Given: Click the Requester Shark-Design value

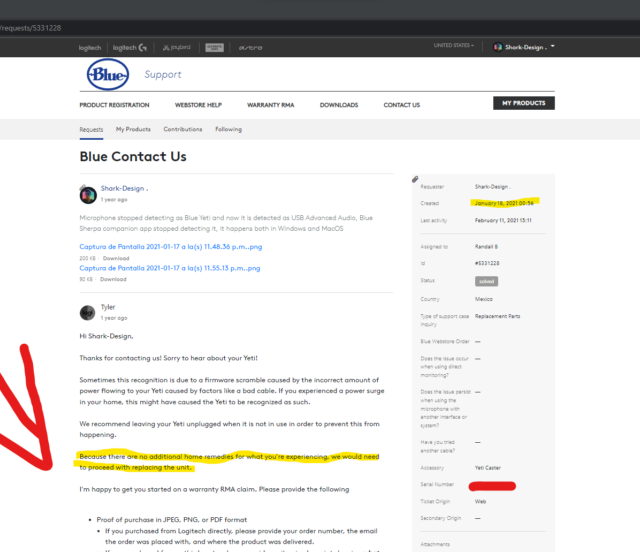Looking at the screenshot, I should click(493, 187).
